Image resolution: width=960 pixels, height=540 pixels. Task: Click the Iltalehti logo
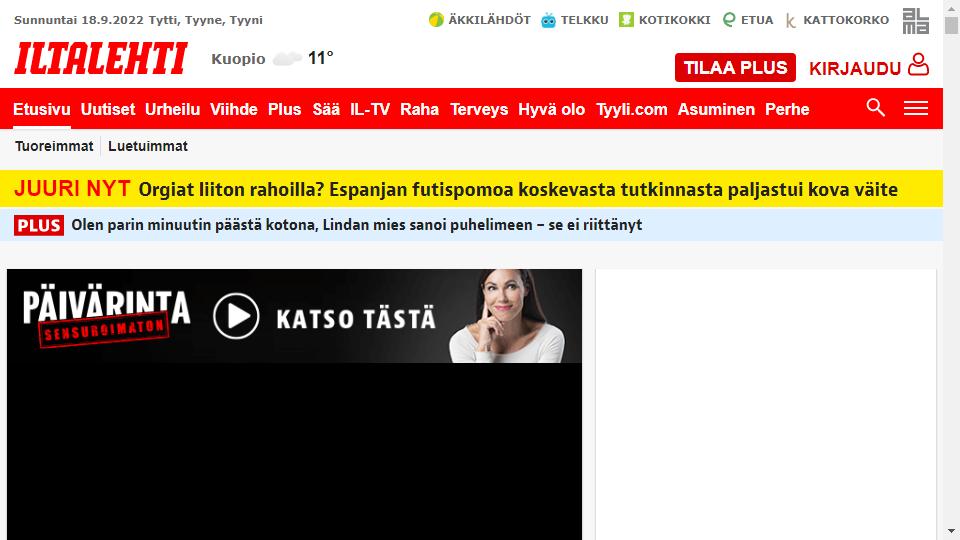pos(101,59)
